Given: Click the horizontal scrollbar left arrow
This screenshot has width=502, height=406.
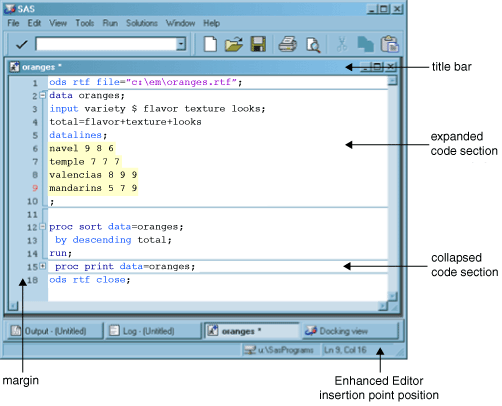Looking at the screenshot, I should (13, 305).
